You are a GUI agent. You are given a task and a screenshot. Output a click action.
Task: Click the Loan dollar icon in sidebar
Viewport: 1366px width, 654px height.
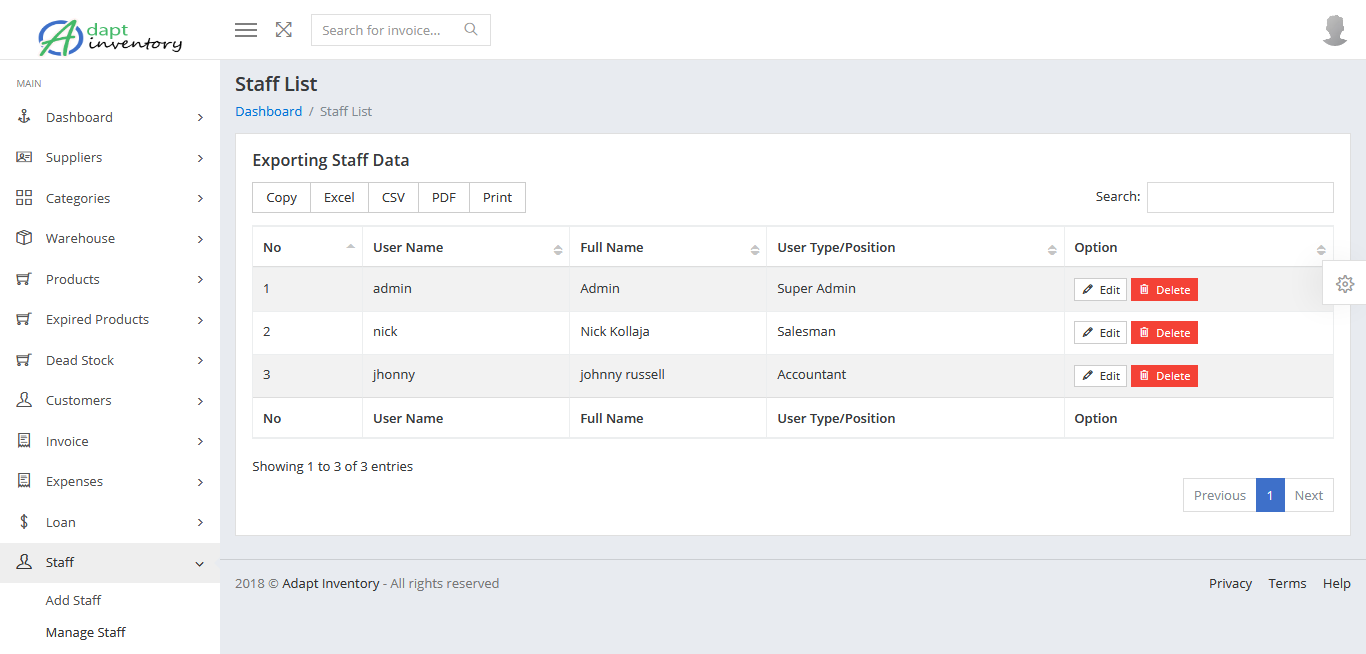point(25,522)
